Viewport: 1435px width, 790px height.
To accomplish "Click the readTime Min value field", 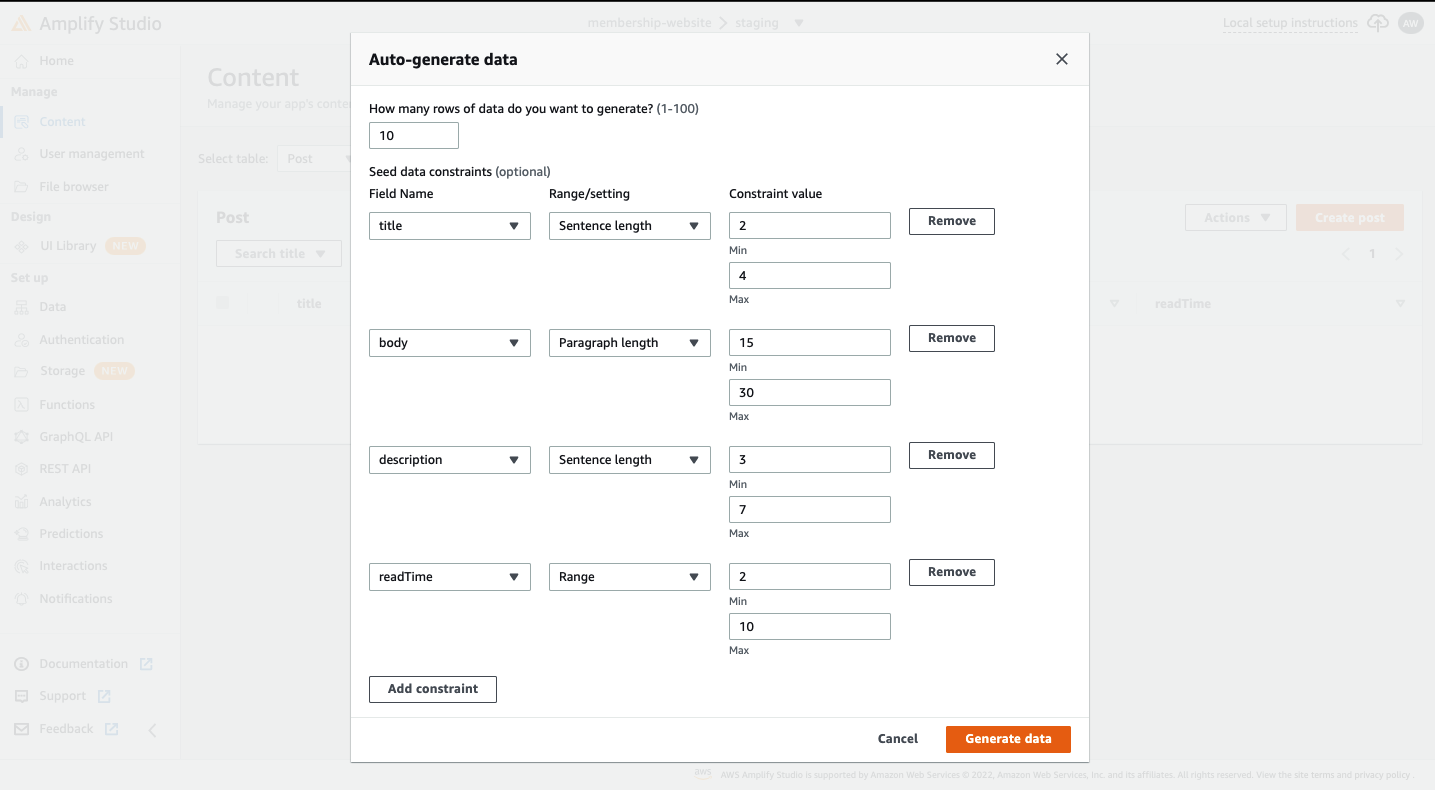I will [x=810, y=577].
